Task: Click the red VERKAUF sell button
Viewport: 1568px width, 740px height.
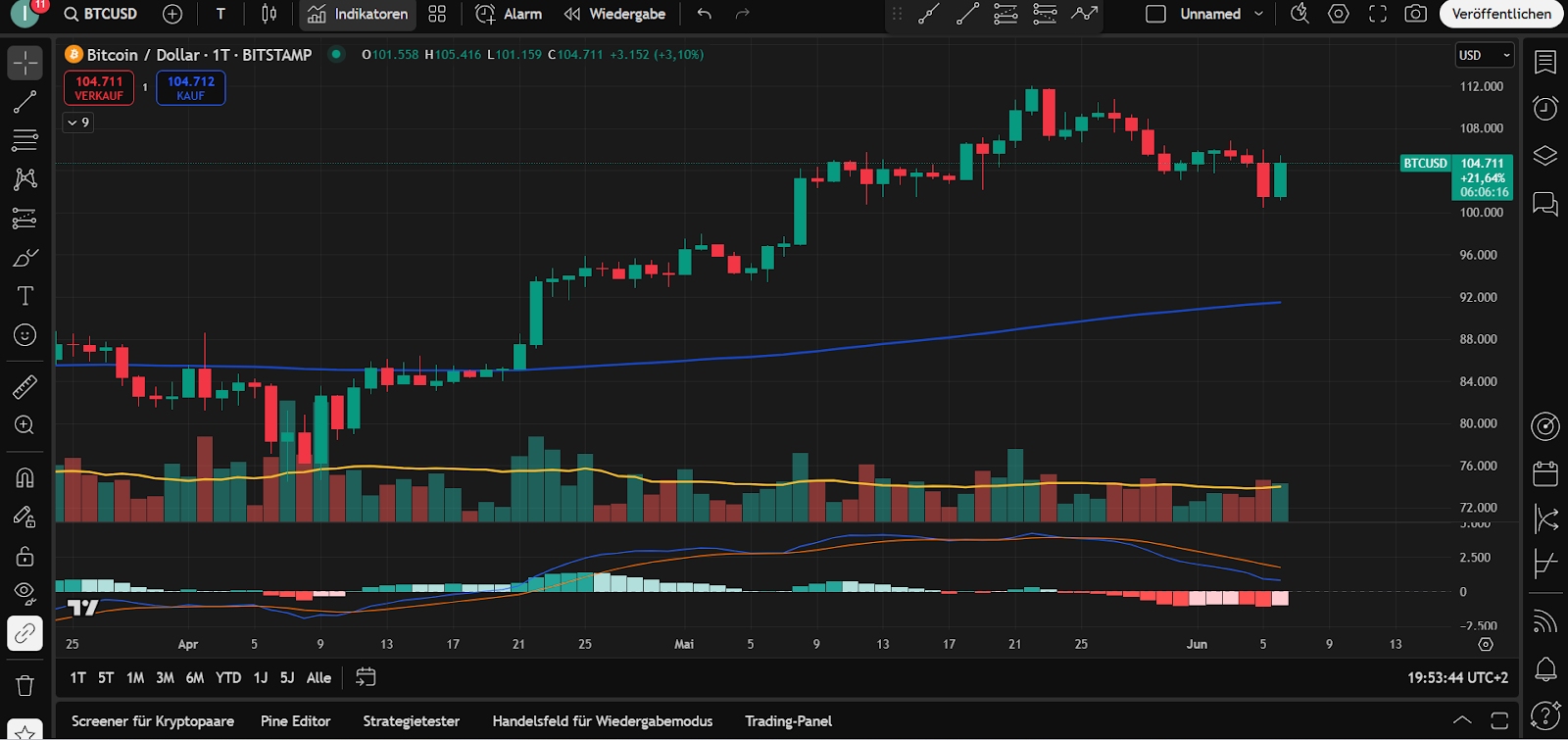Action: pyautogui.click(x=99, y=88)
